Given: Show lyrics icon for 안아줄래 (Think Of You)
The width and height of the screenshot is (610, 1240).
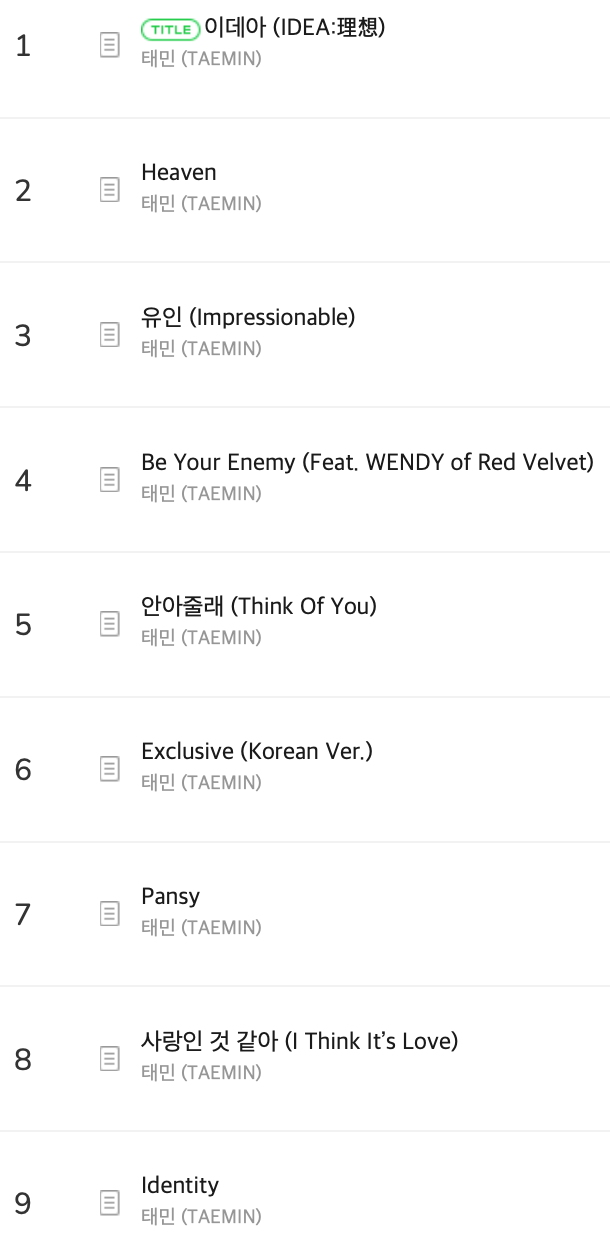Looking at the screenshot, I should [x=110, y=624].
